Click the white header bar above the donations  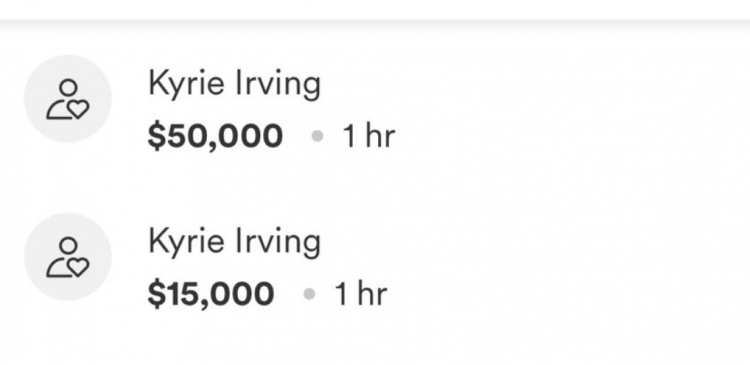375,10
